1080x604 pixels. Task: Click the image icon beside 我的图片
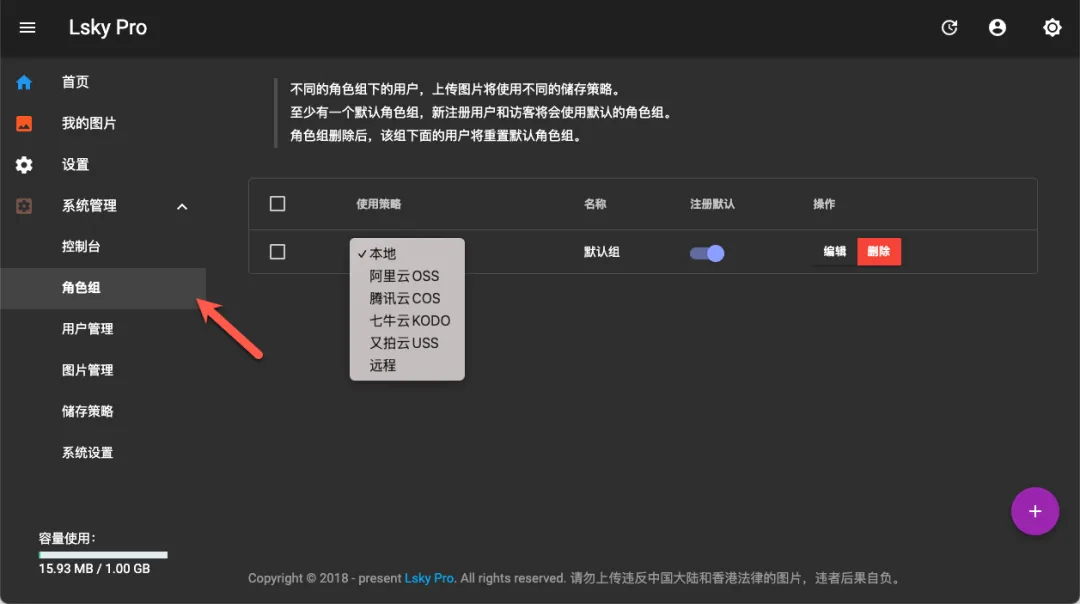click(24, 124)
